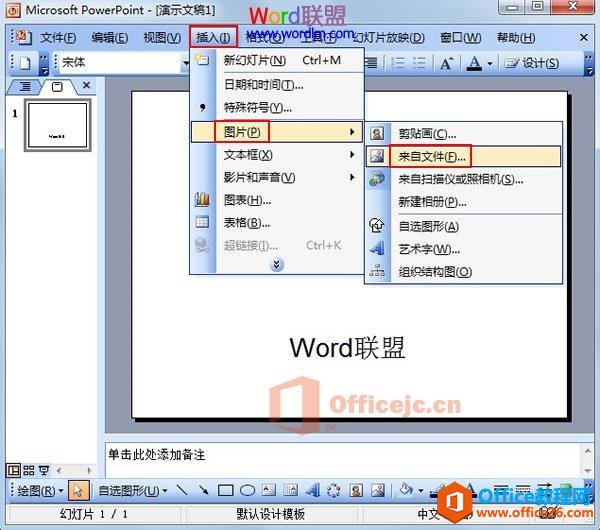Choose 组织结构图(O) Organization Chart entry

tap(463, 272)
